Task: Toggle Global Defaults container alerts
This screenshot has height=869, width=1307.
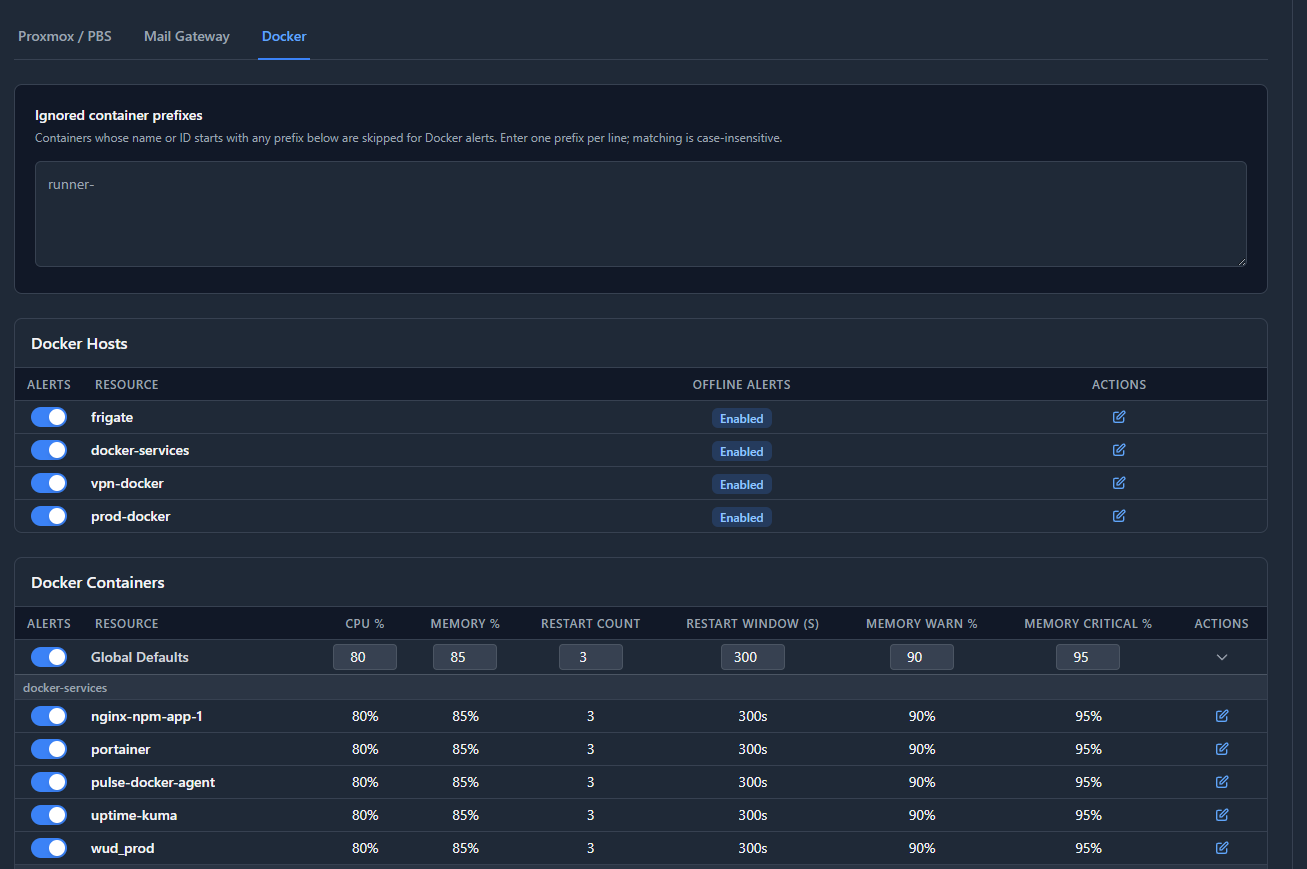Action: [49, 657]
